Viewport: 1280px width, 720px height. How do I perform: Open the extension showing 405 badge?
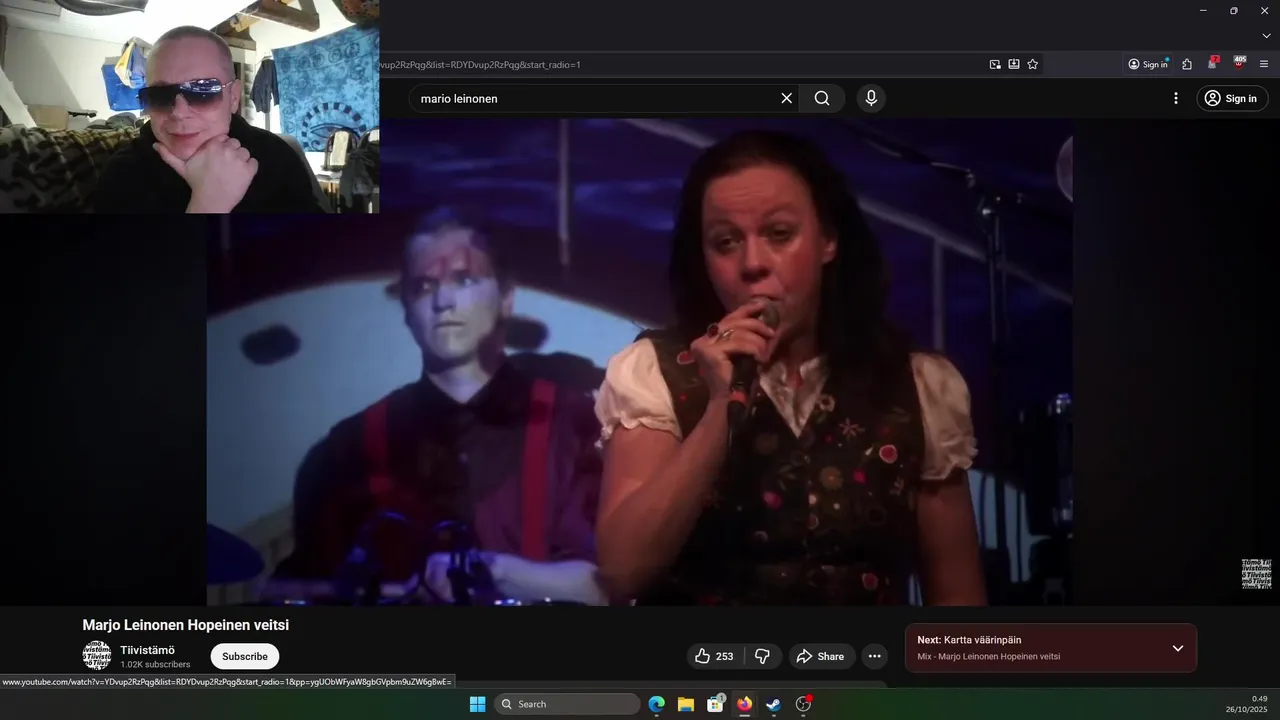point(1240,63)
